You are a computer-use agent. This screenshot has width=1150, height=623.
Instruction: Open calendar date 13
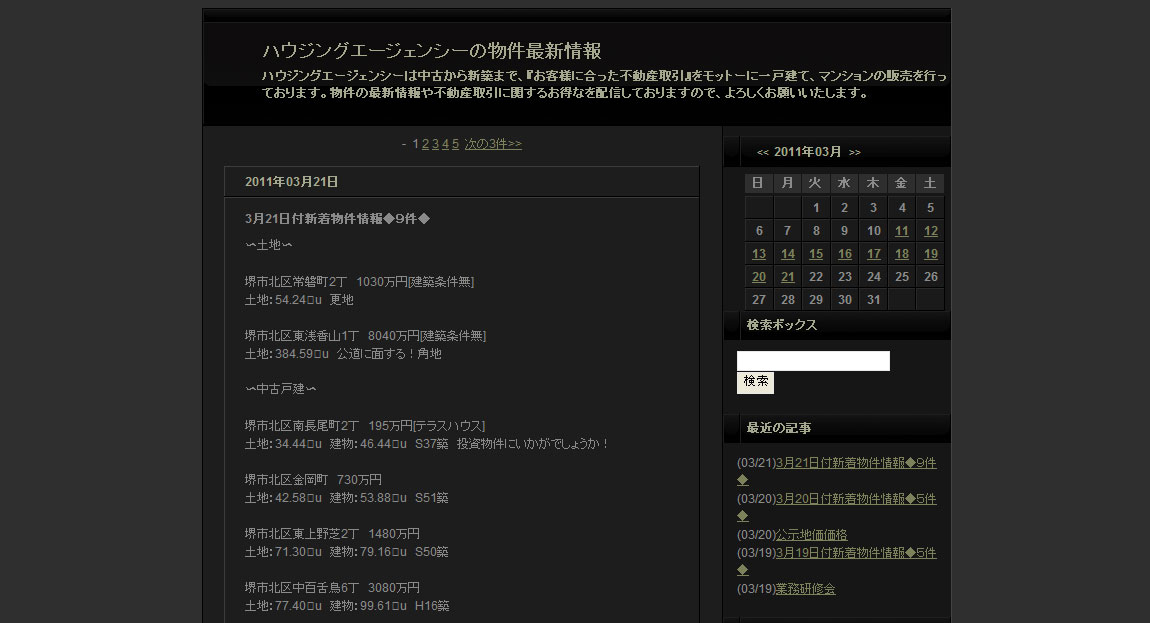point(759,254)
